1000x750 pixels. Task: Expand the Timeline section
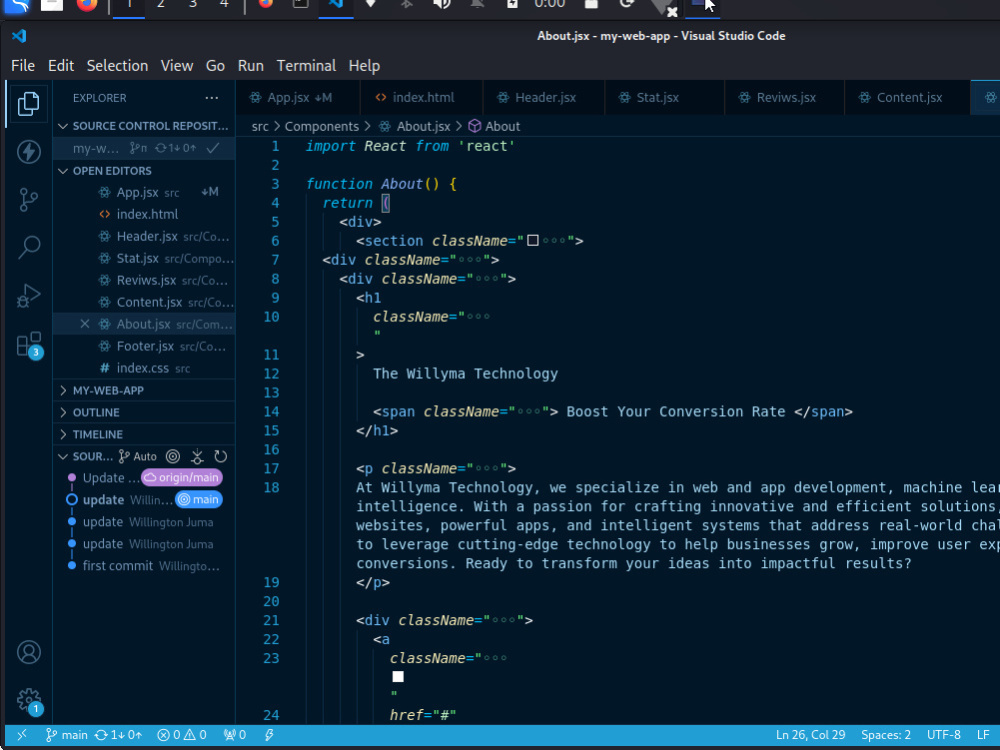pos(143,434)
